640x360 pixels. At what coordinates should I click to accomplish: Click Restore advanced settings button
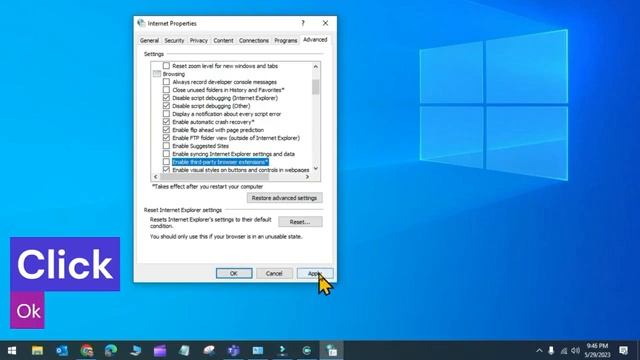coord(284,198)
